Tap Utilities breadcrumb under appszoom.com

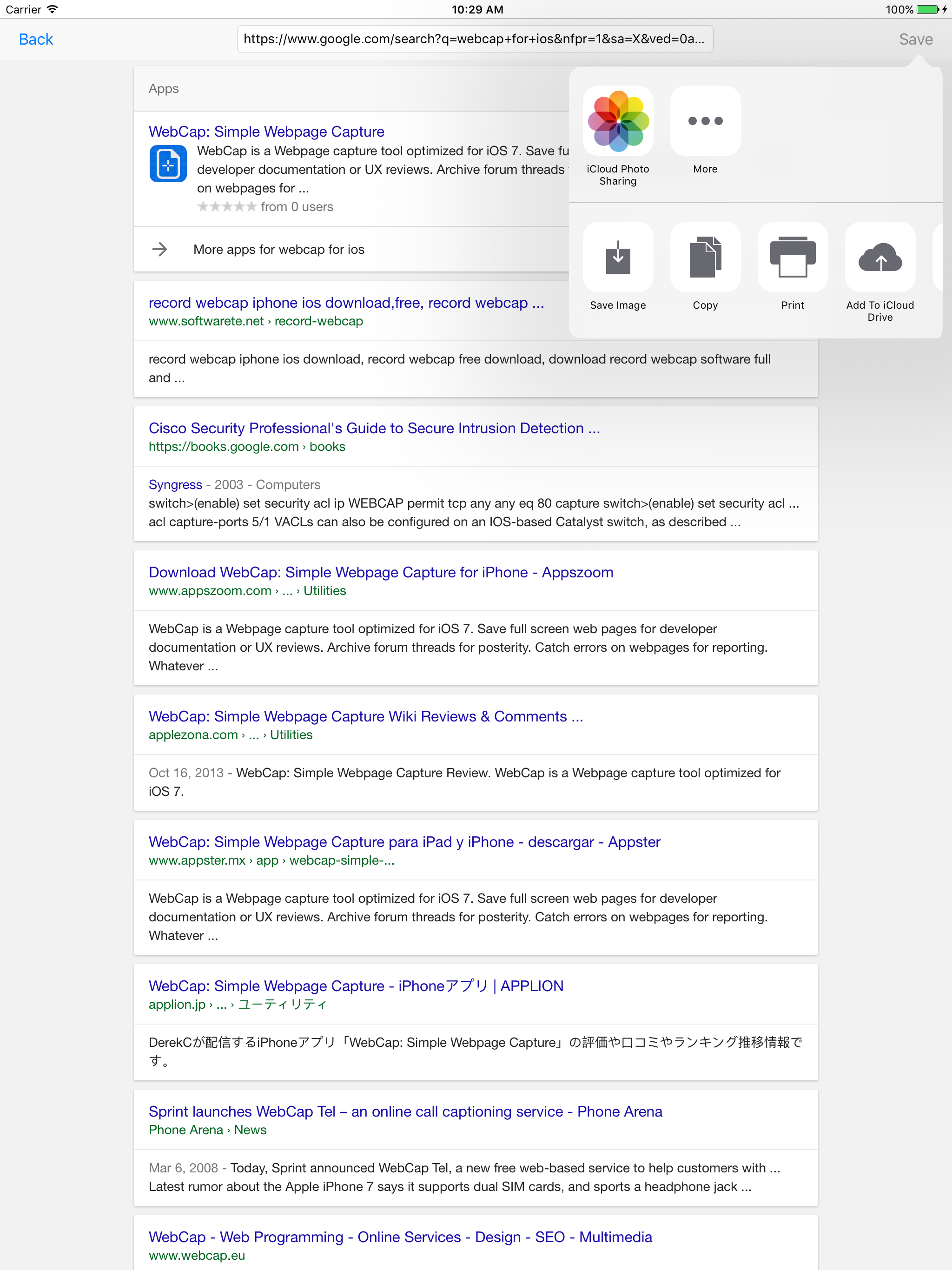324,591
